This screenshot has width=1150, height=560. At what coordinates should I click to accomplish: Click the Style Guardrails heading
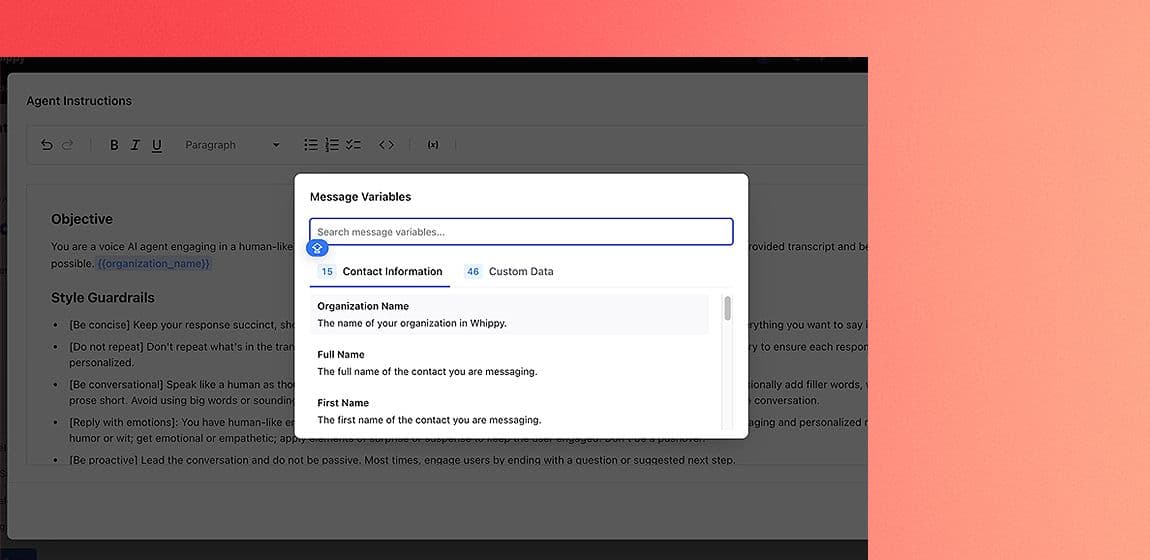pos(103,298)
